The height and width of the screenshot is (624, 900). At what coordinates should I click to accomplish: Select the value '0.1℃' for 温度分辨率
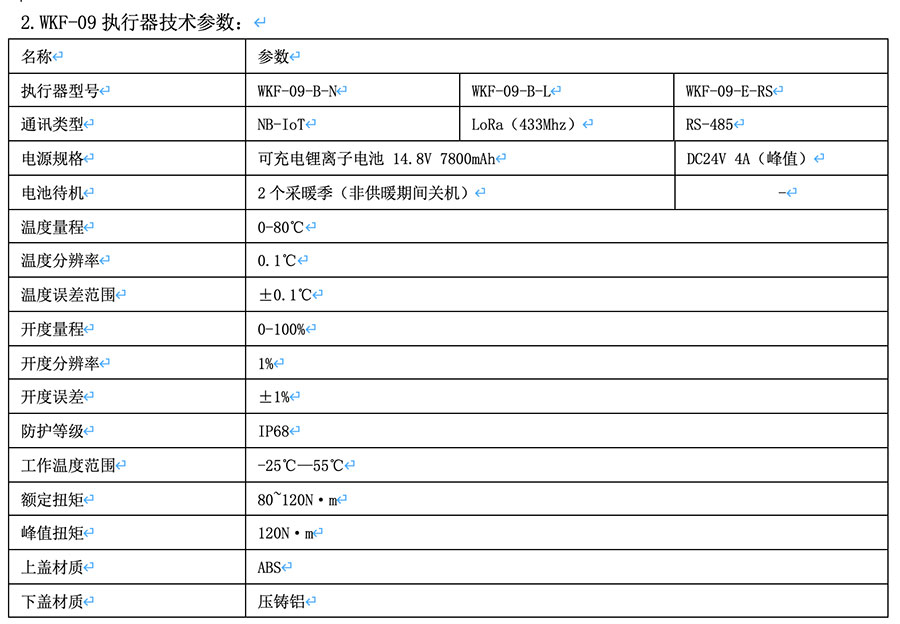[277, 261]
